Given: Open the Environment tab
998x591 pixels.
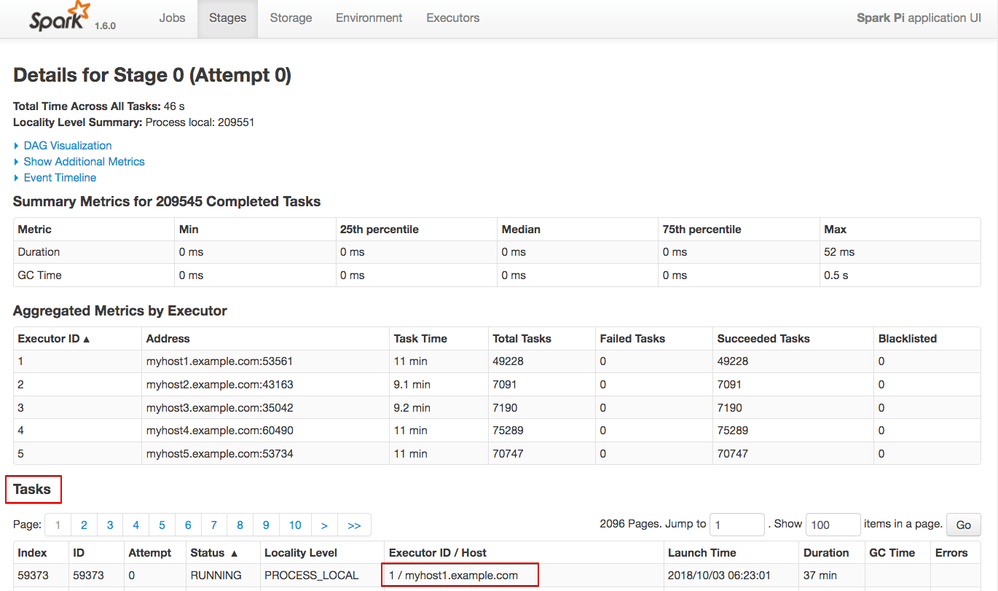Looking at the screenshot, I should (x=369, y=18).
